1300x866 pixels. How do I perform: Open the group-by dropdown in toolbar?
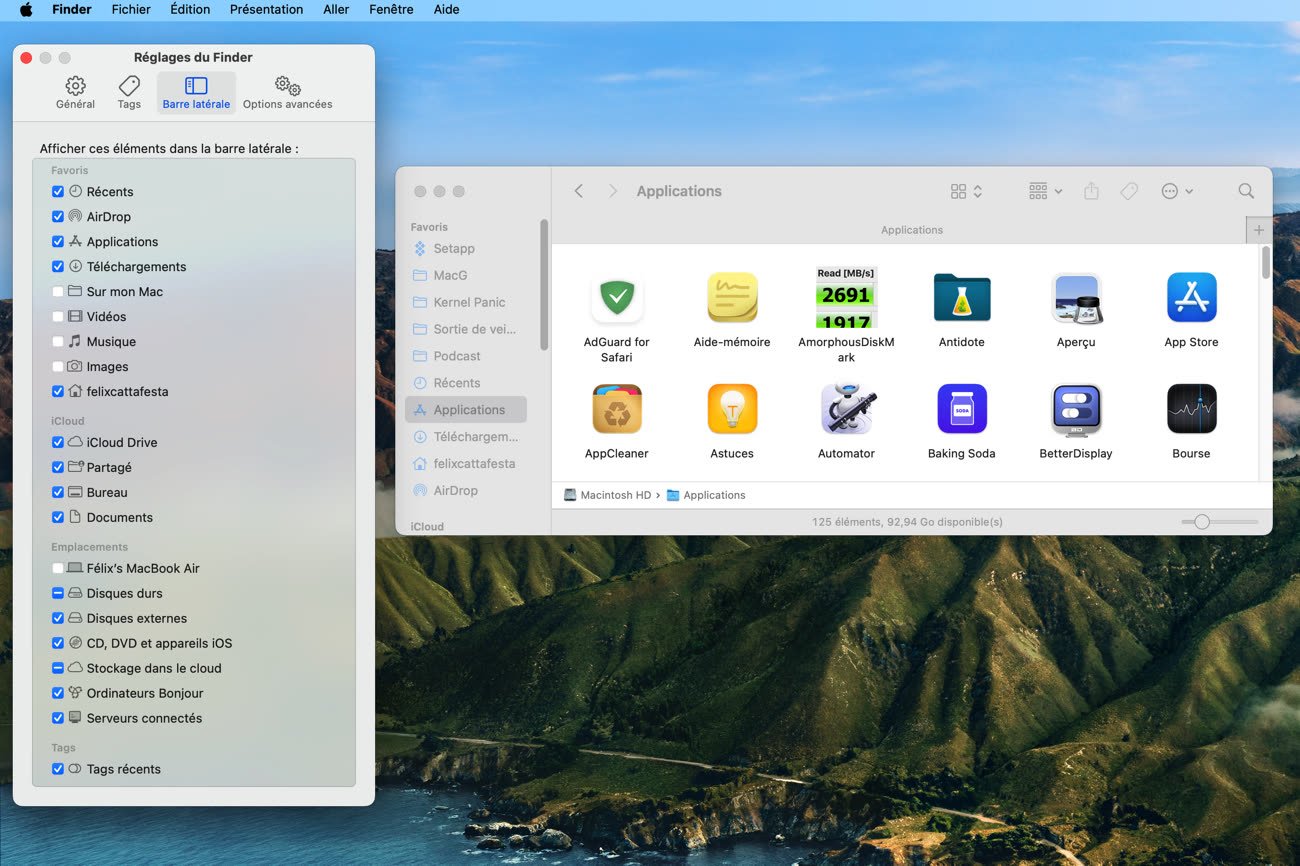1045,191
